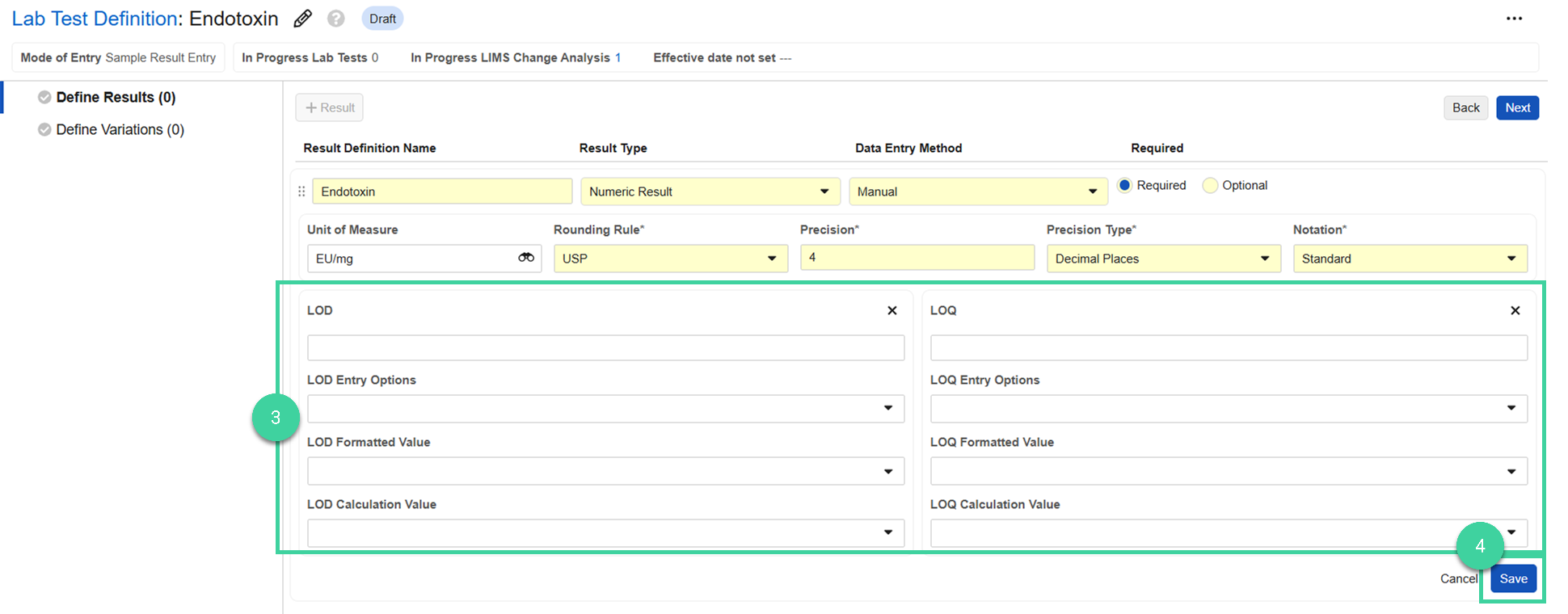Click the + Result button

point(330,107)
